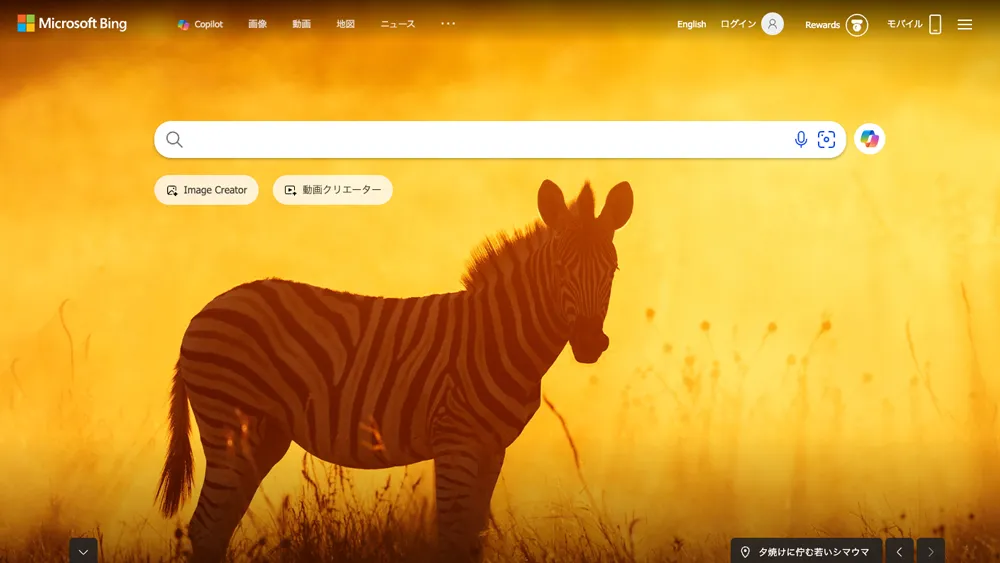Open the 地図 (Maps) tab
The image size is (1000, 563).
pos(346,24)
